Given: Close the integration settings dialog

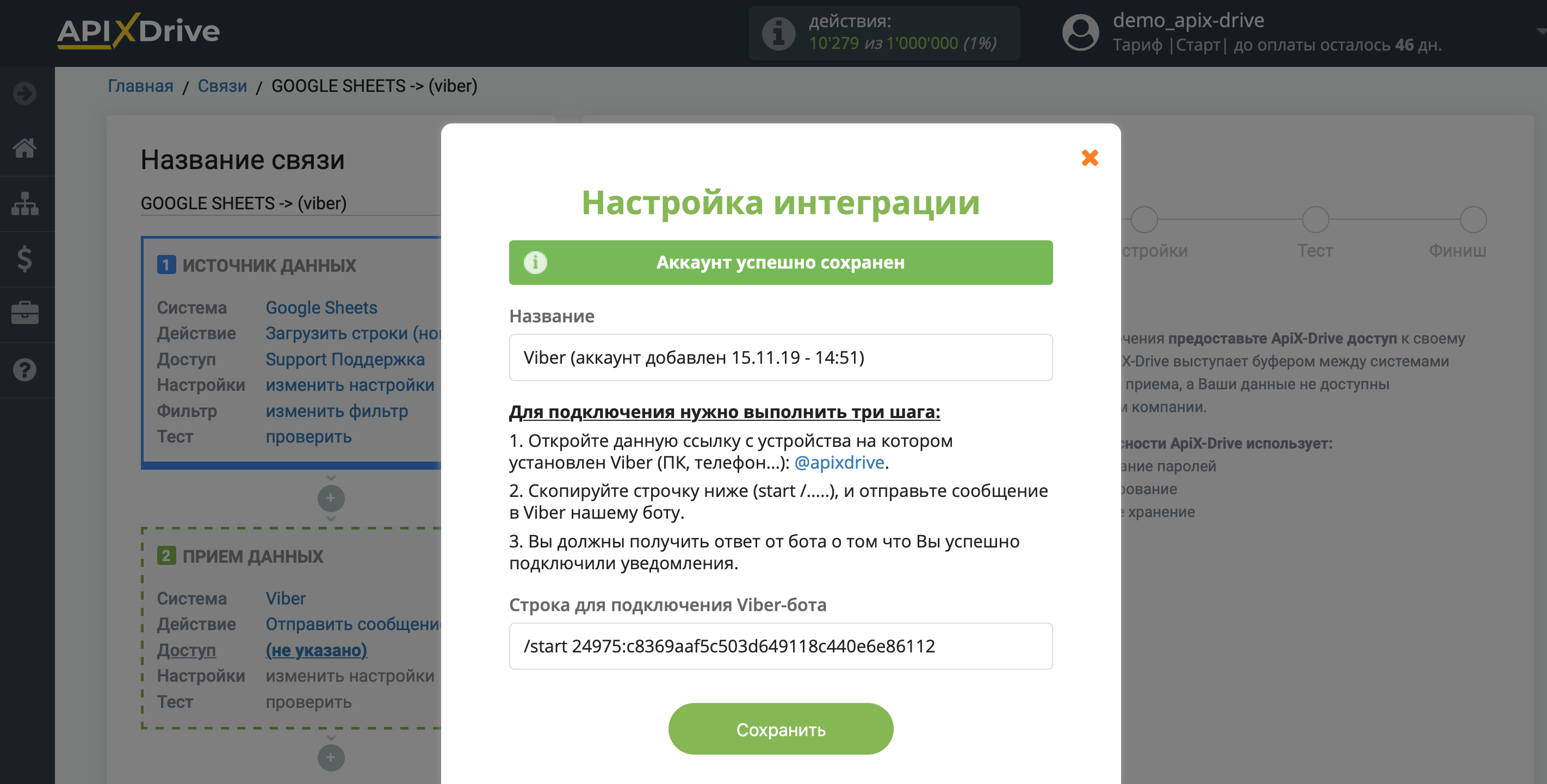Looking at the screenshot, I should 1090,158.
